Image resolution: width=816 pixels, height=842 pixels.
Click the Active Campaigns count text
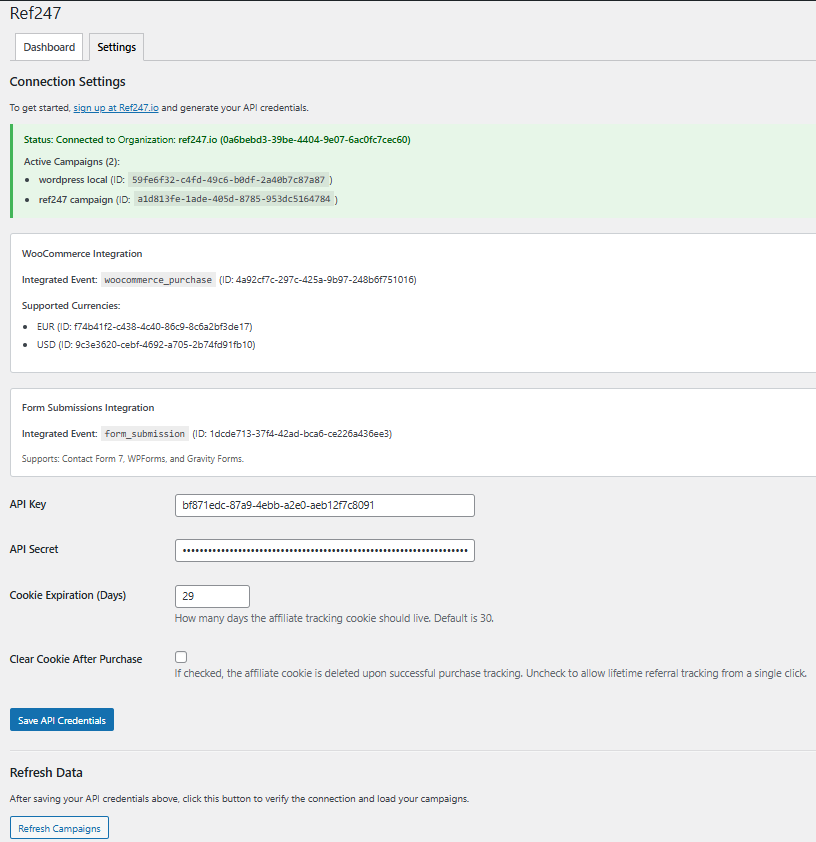pyautogui.click(x=75, y=161)
